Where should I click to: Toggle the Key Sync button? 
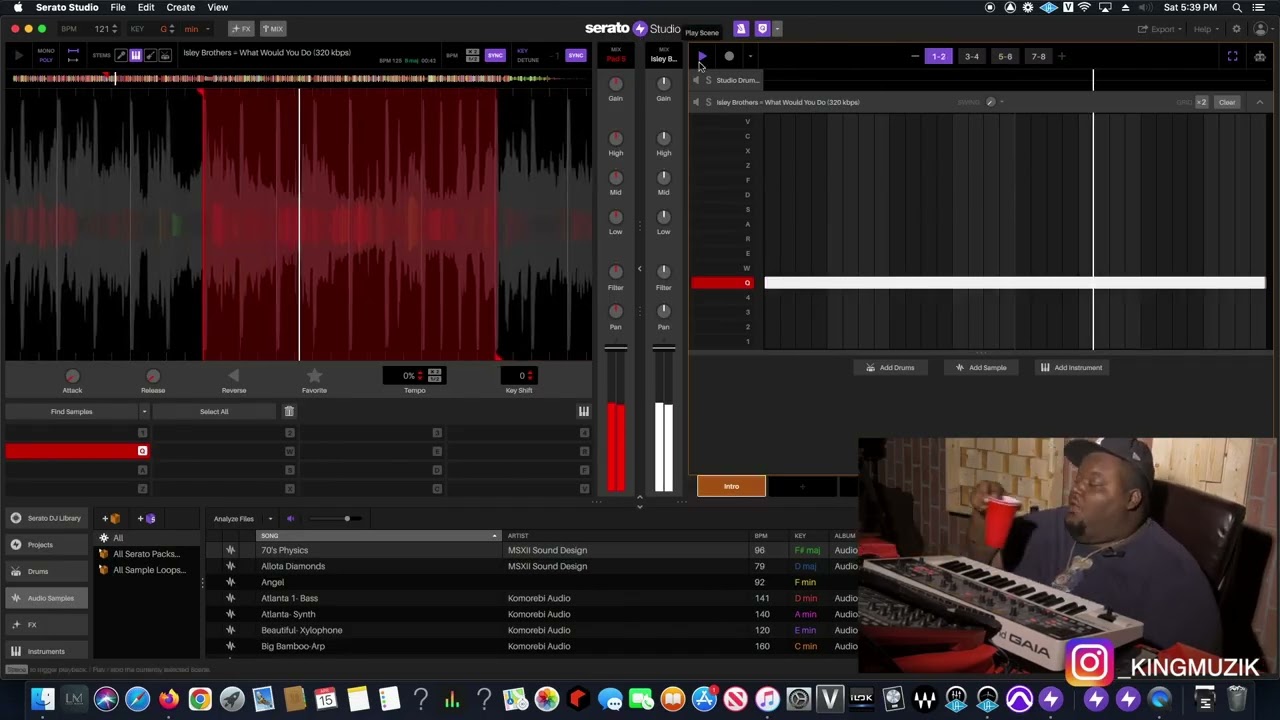coord(575,56)
